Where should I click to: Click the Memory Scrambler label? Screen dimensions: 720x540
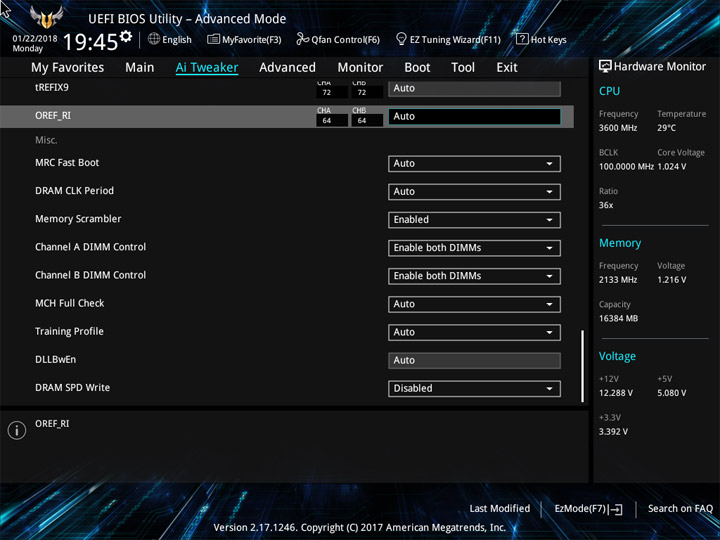(x=78, y=219)
